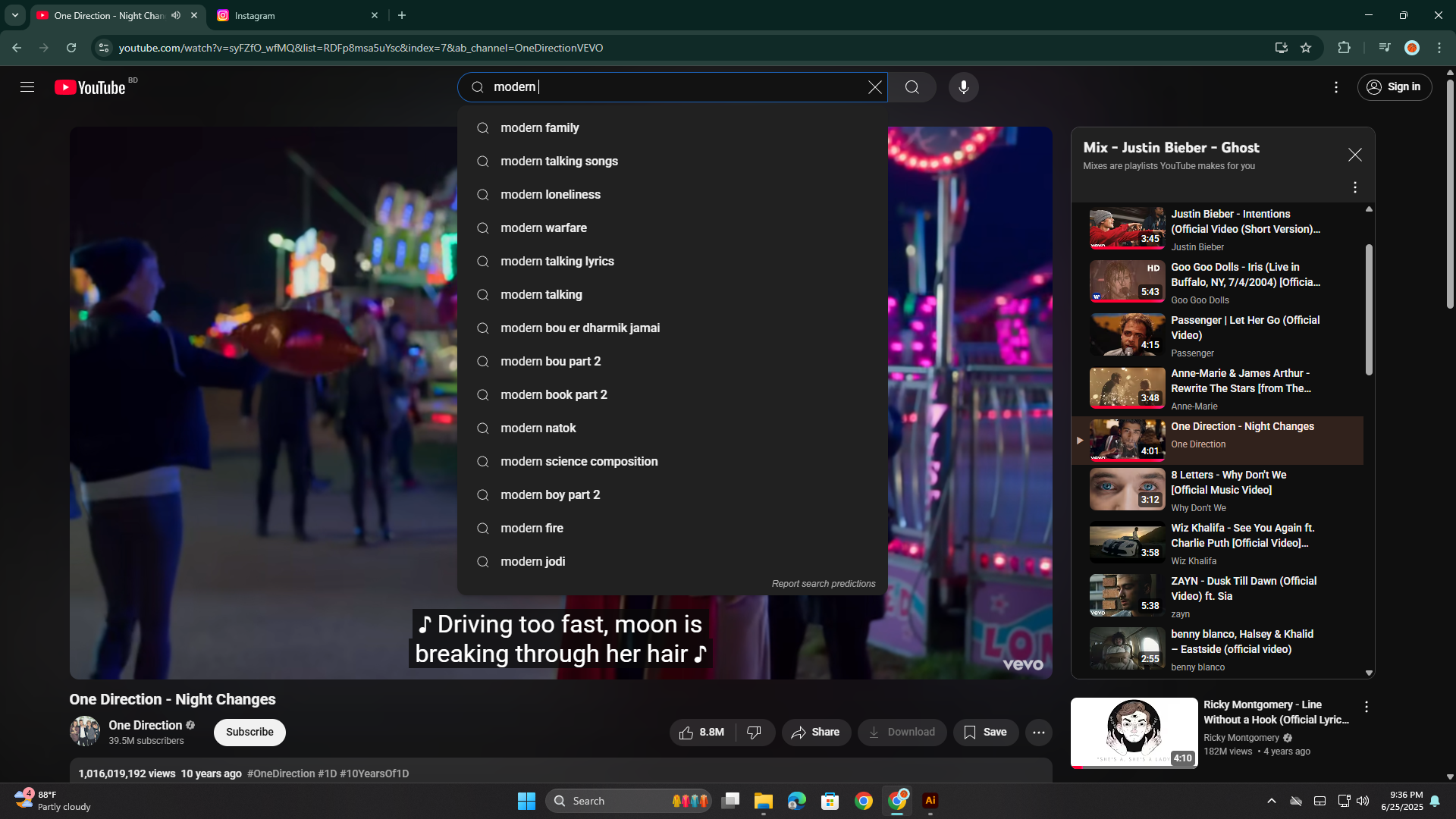Open the YouTube guide hamburger menu

point(27,87)
